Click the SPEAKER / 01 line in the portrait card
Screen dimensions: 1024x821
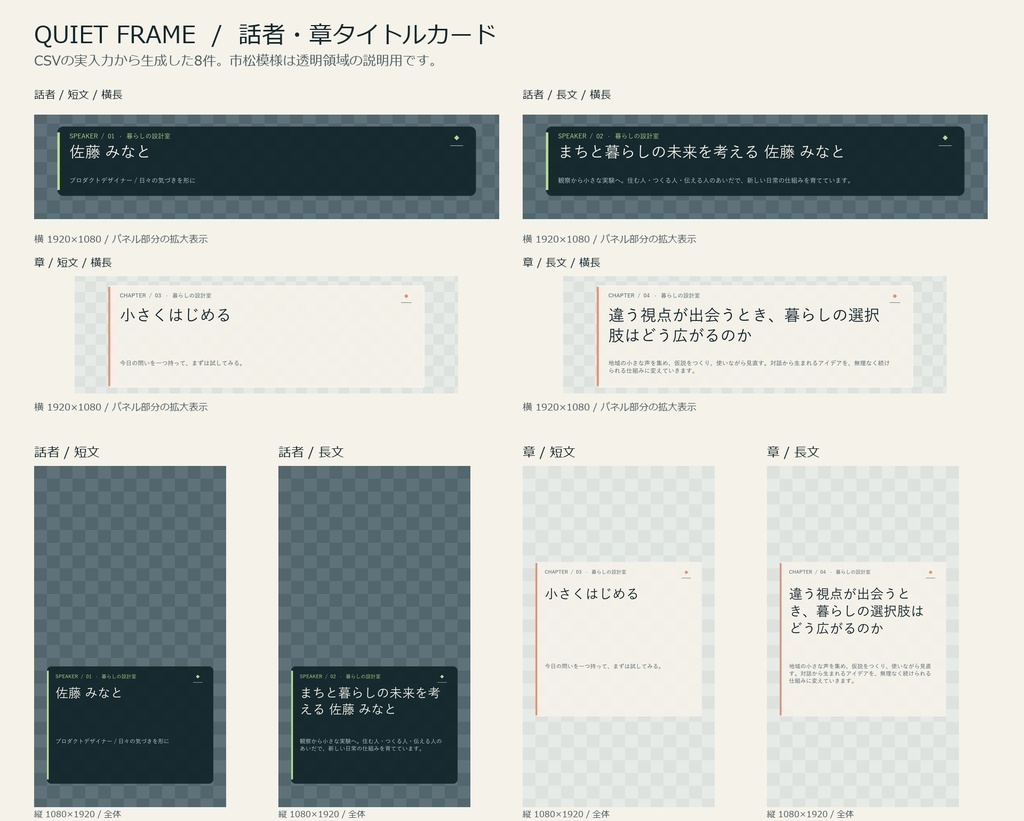(x=96, y=677)
